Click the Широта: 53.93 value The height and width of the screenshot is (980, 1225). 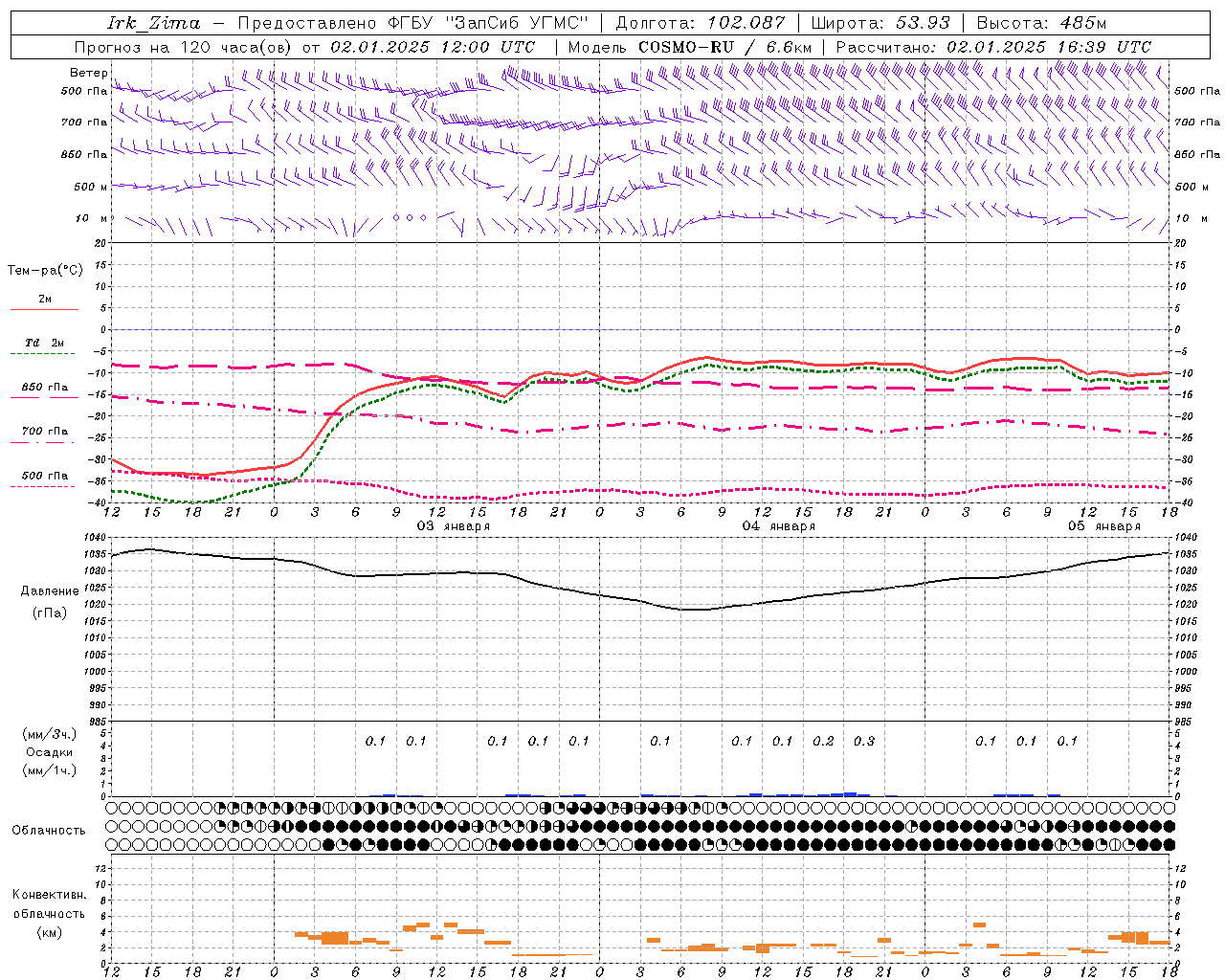point(880,23)
